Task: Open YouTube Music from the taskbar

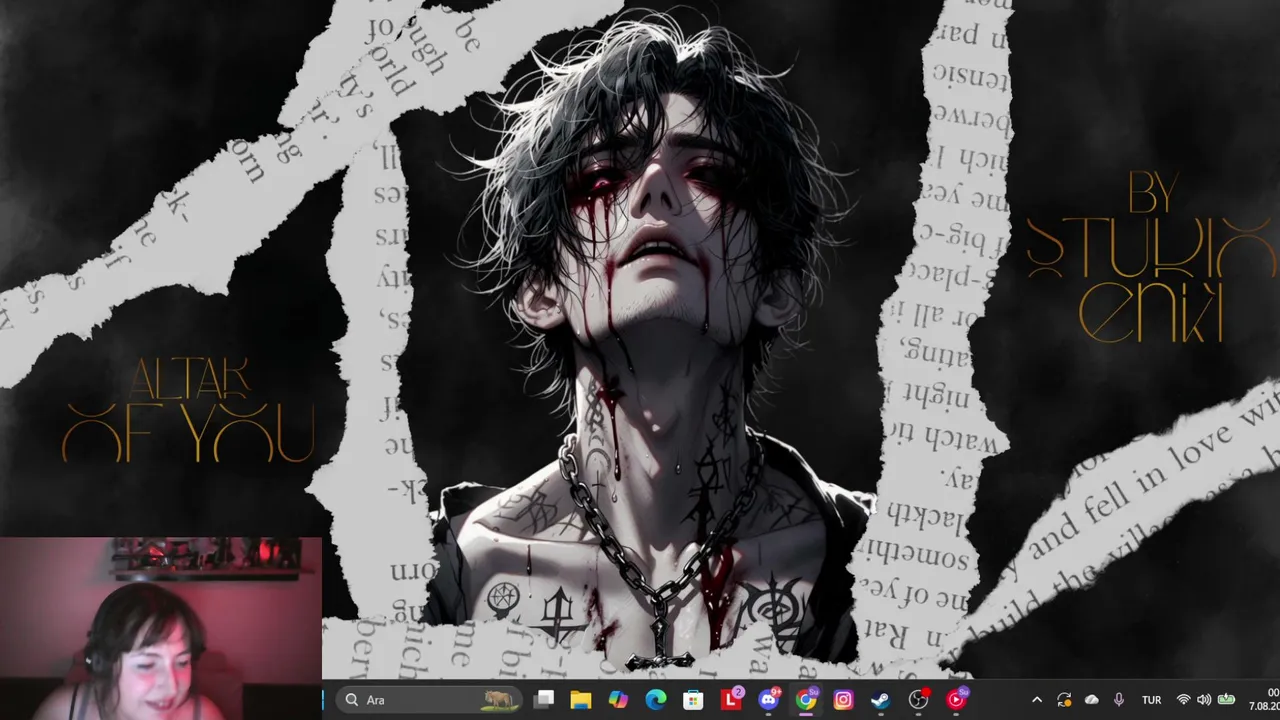Action: 956,700
